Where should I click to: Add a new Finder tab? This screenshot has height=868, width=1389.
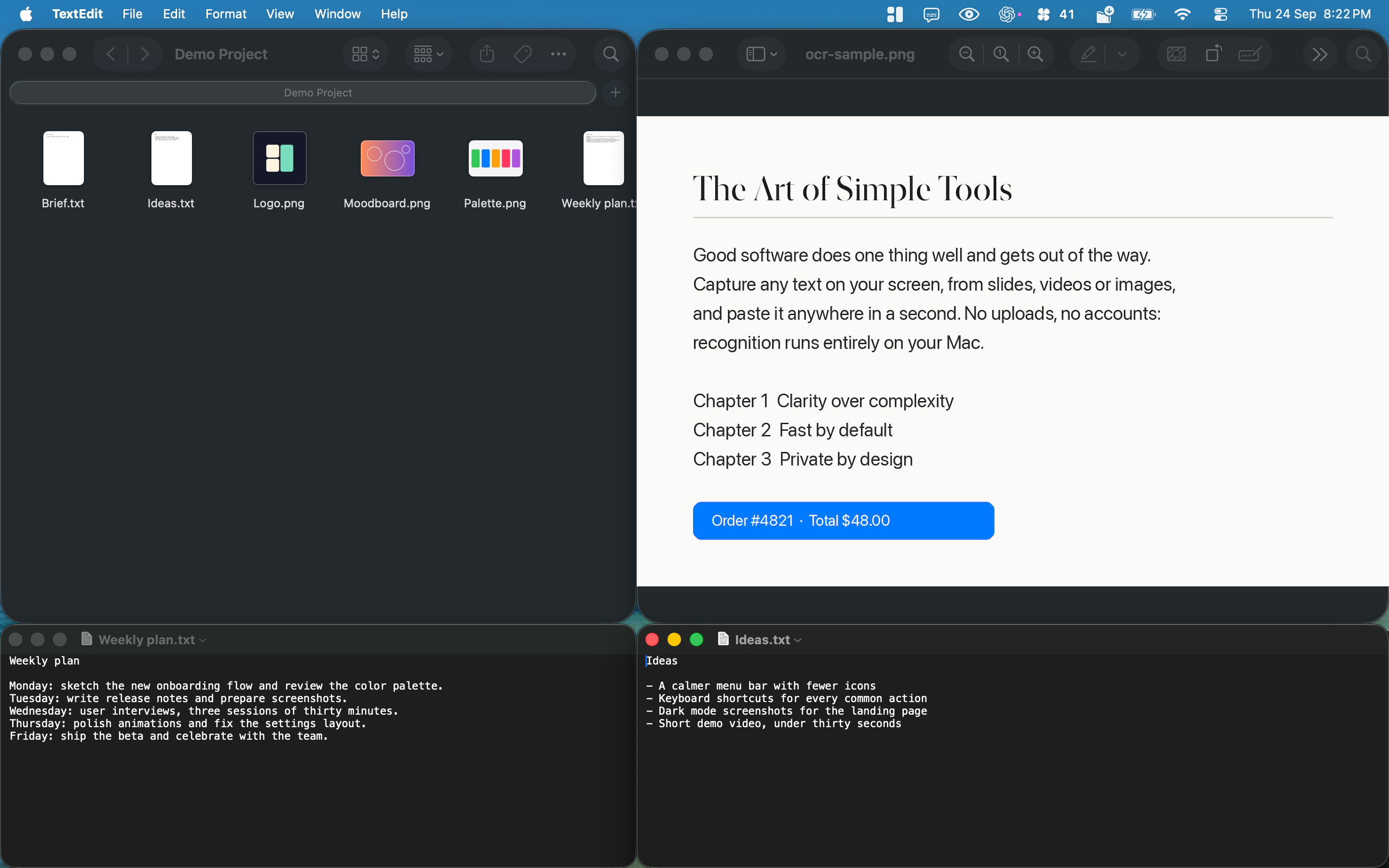tap(615, 93)
